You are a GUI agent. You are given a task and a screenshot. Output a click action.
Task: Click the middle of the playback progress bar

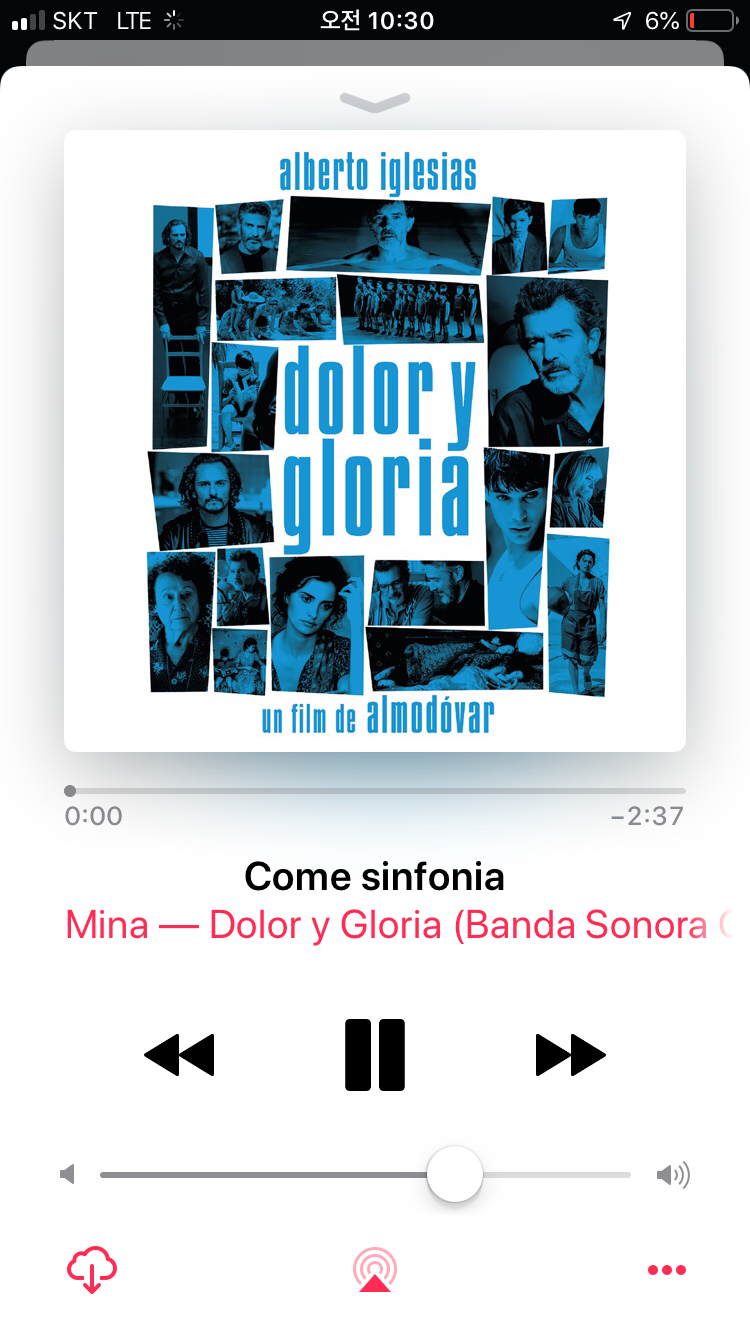pos(375,791)
